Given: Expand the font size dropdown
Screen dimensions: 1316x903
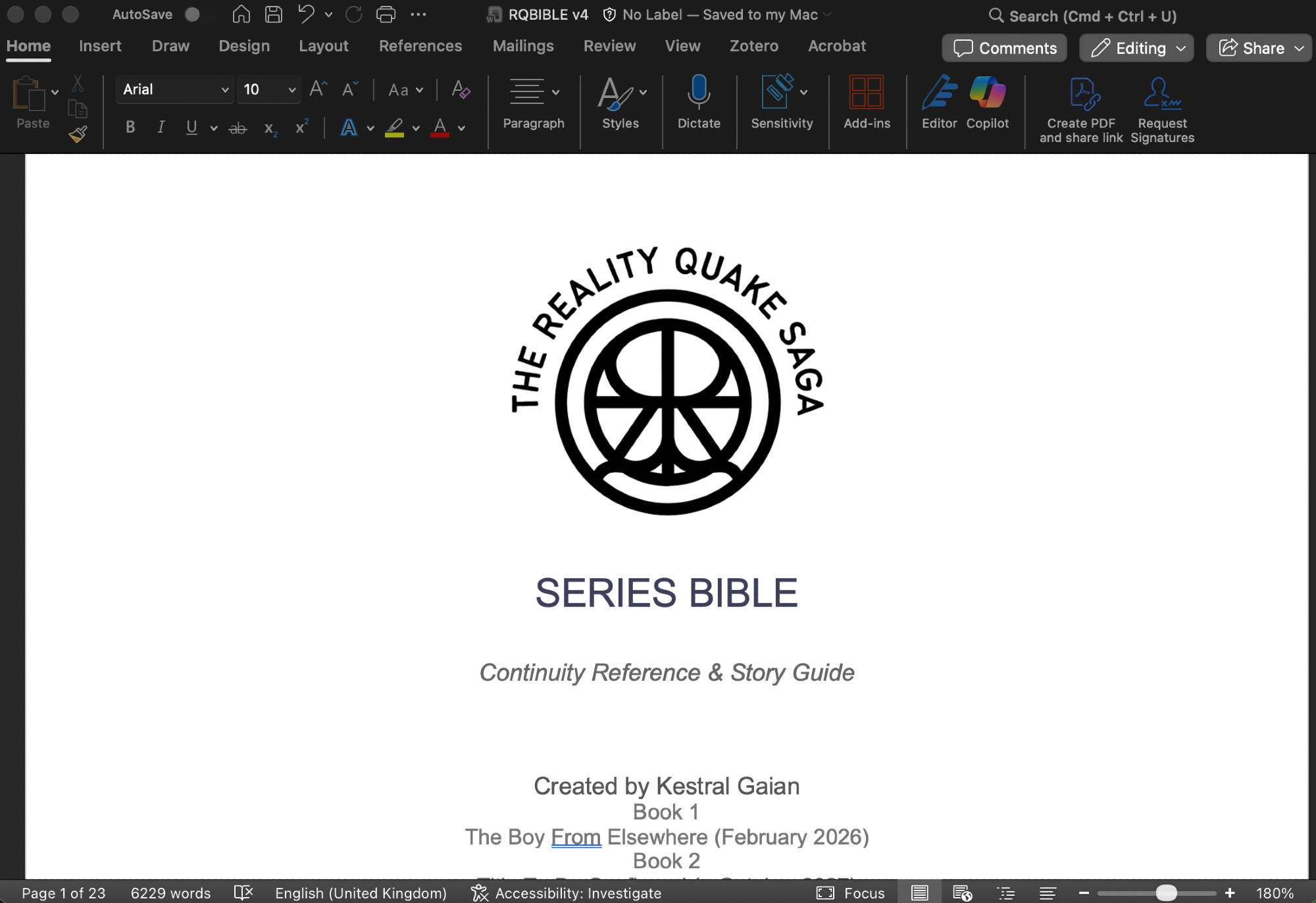Looking at the screenshot, I should tap(291, 89).
